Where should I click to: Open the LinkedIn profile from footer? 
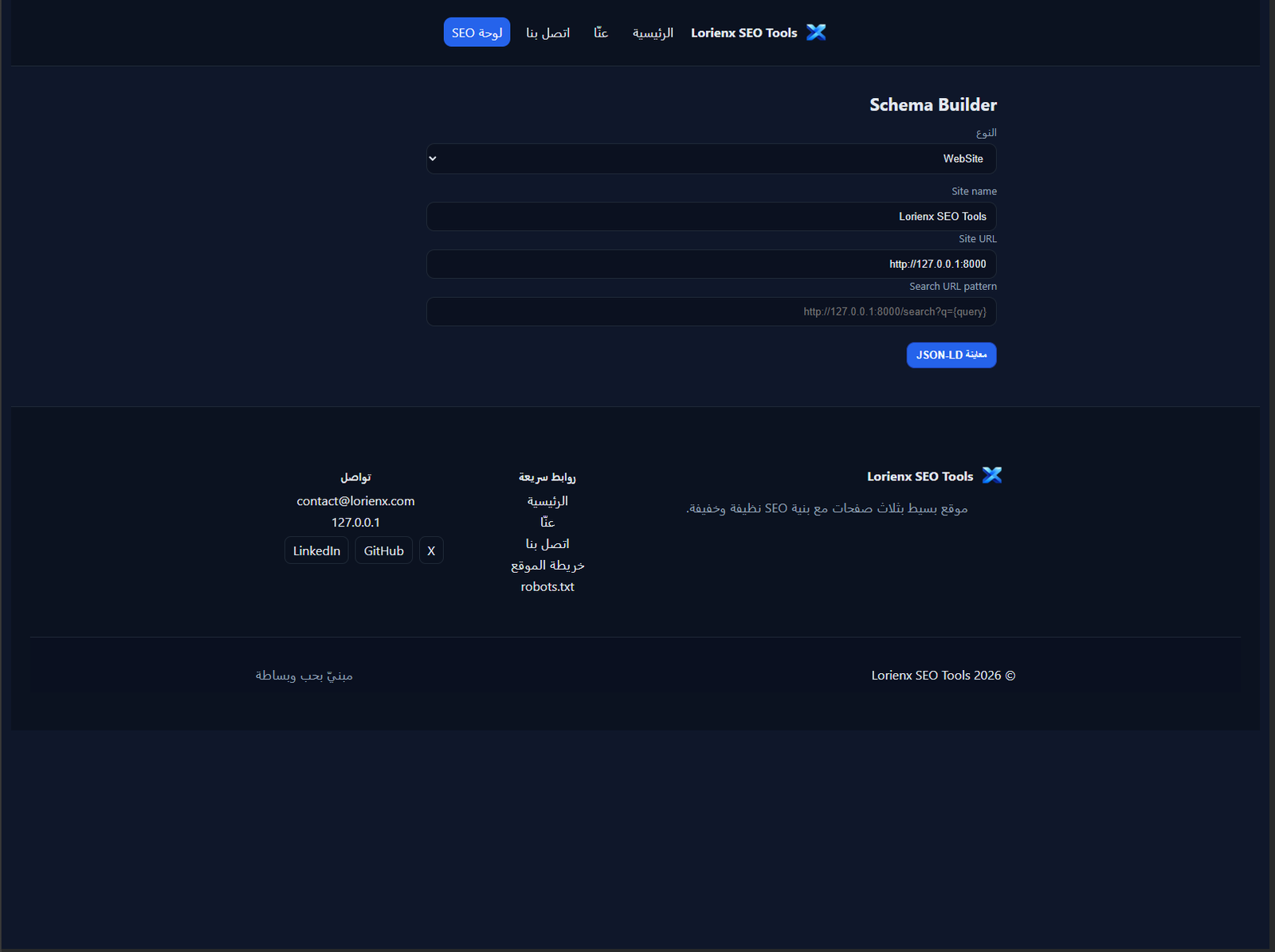point(316,550)
